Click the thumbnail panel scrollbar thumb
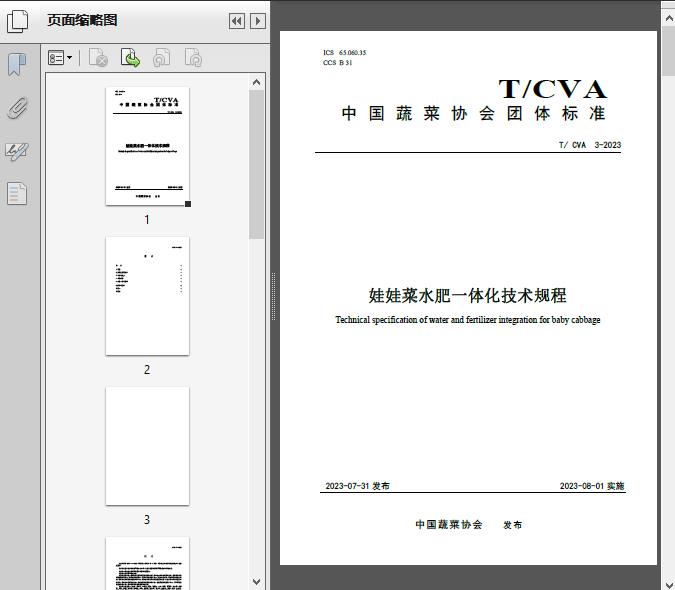The width and height of the screenshot is (675, 590). tap(257, 164)
